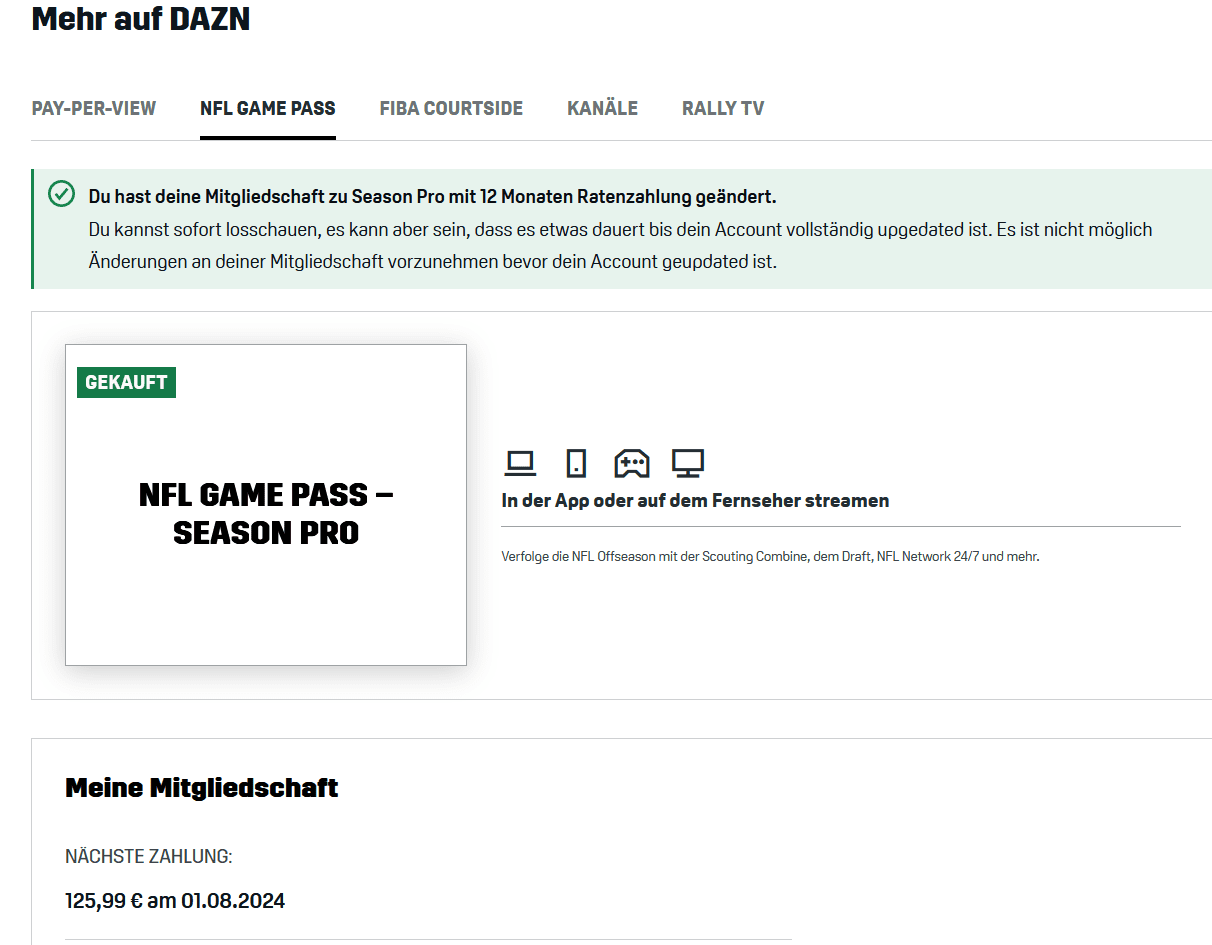Click 'In der App oder auf dem Fernseher streamen'
This screenshot has height=945, width=1212.
coord(695,501)
